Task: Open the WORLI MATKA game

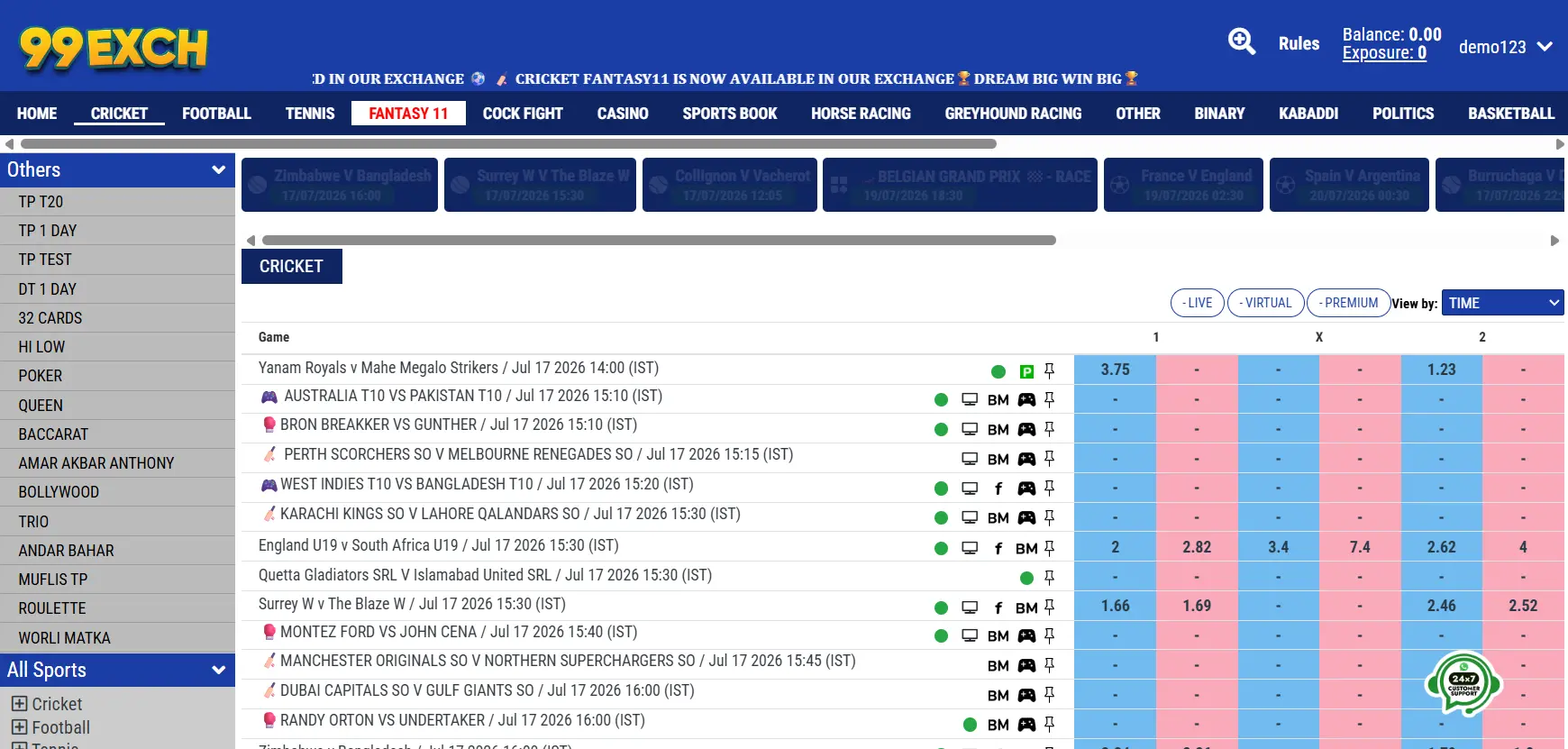Action: [117, 638]
